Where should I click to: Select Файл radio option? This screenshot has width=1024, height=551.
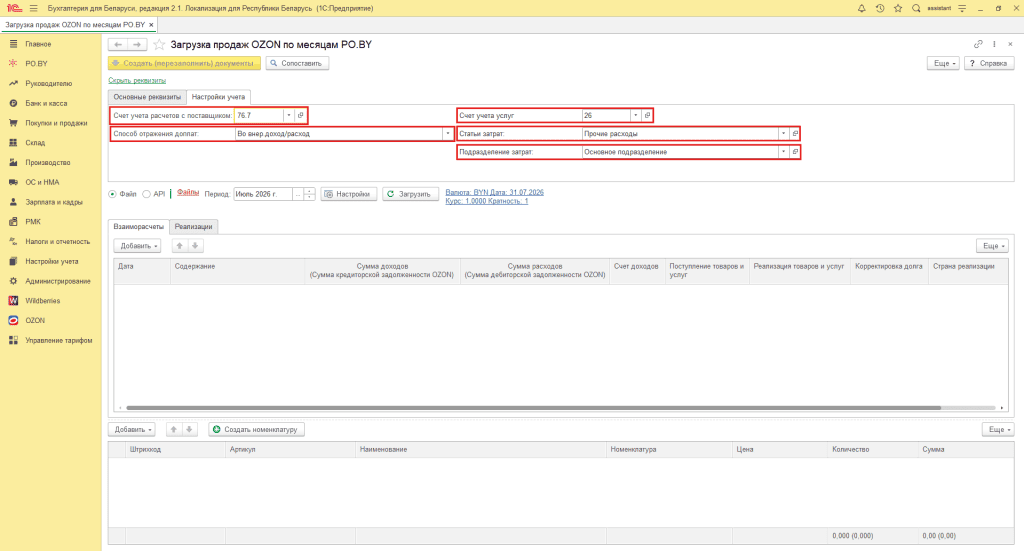click(x=112, y=194)
